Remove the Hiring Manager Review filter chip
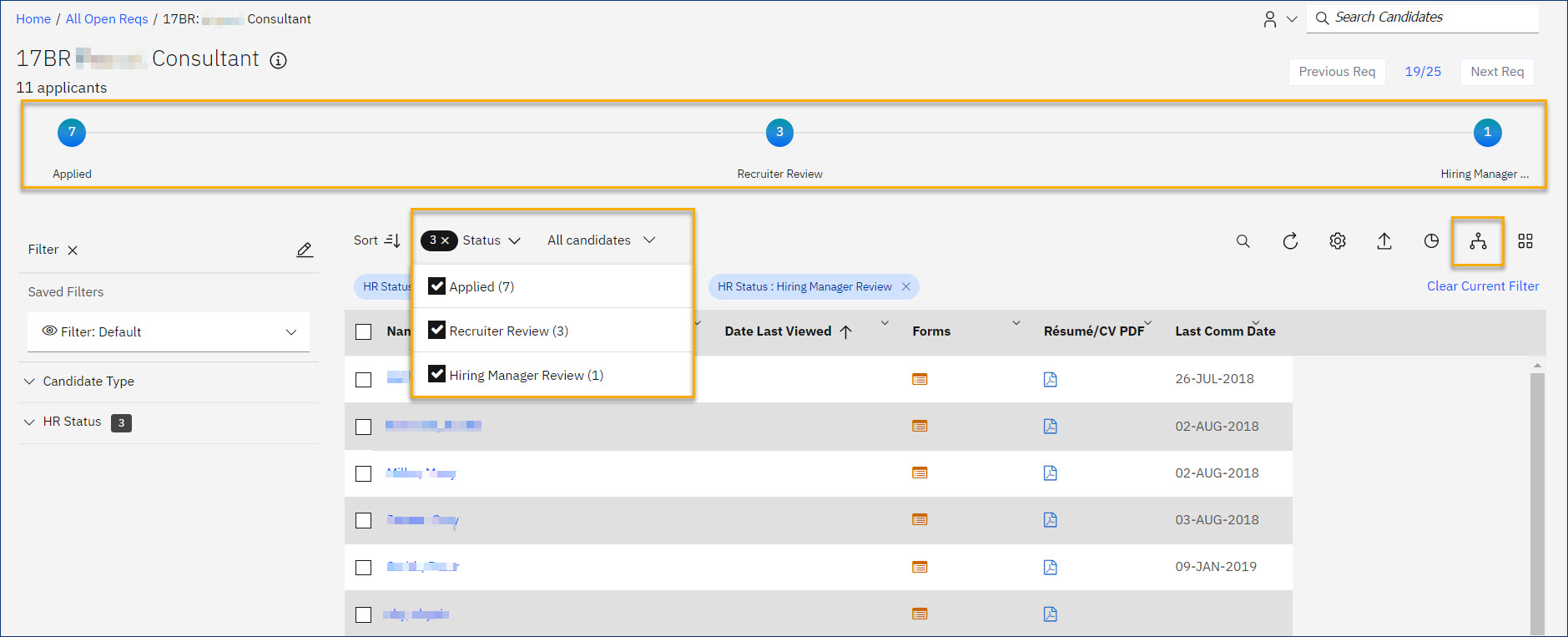 906,286
